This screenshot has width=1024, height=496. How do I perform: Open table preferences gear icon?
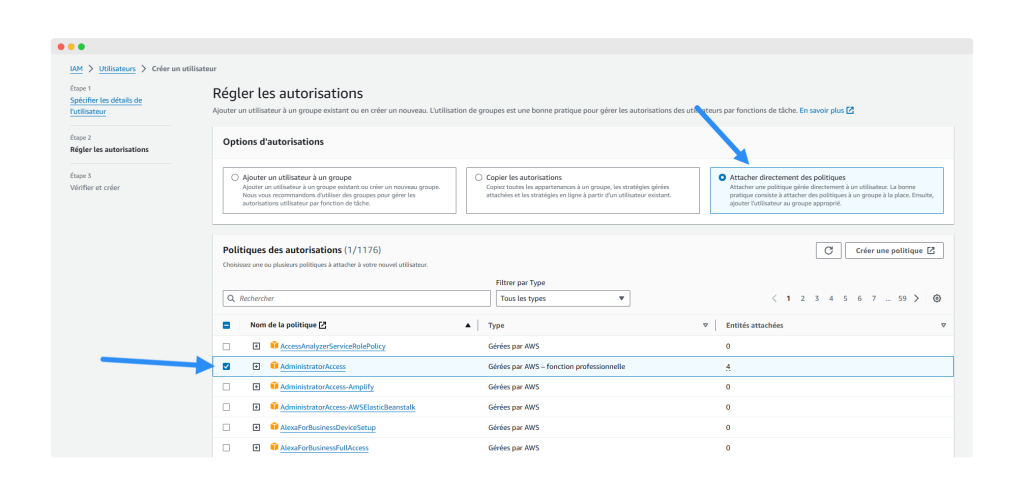(937, 298)
